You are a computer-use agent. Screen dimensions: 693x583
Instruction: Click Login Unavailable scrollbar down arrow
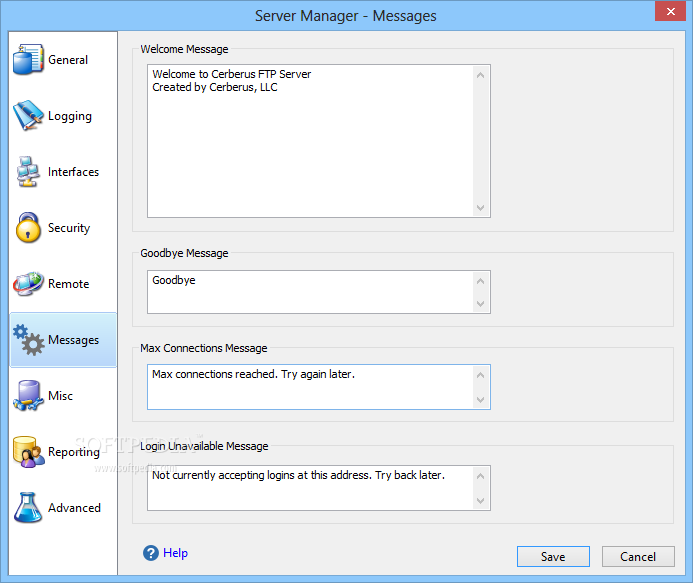point(480,501)
